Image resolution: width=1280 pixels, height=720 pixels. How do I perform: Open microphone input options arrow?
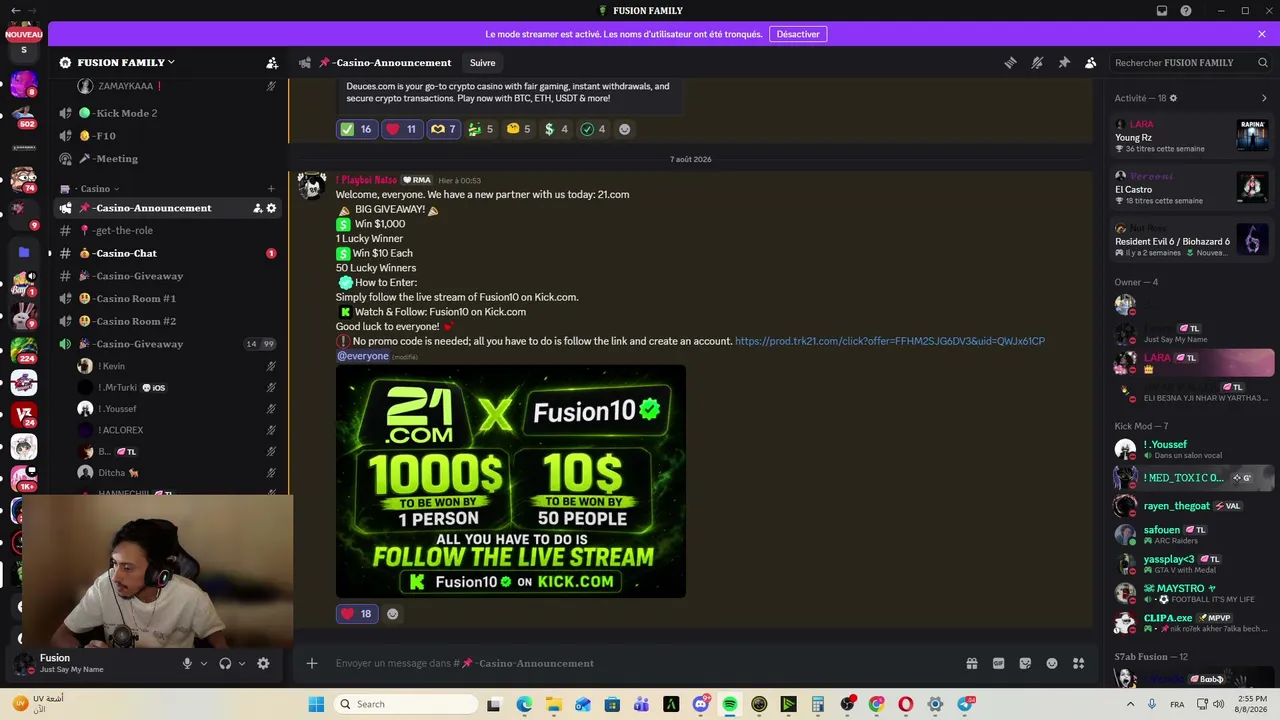coord(204,663)
